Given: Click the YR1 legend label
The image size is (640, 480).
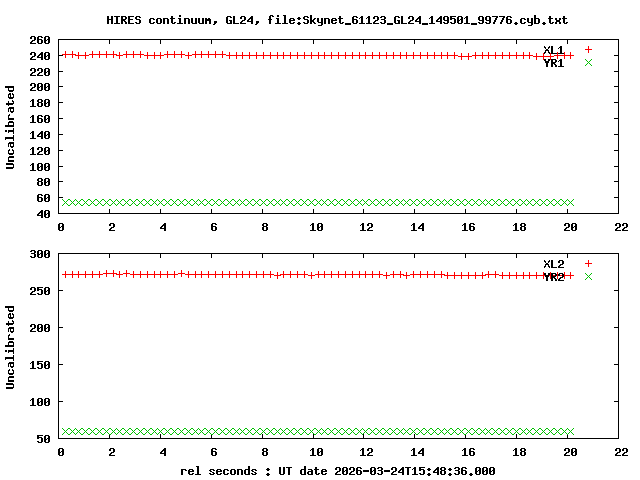Looking at the screenshot, I should click(553, 63).
